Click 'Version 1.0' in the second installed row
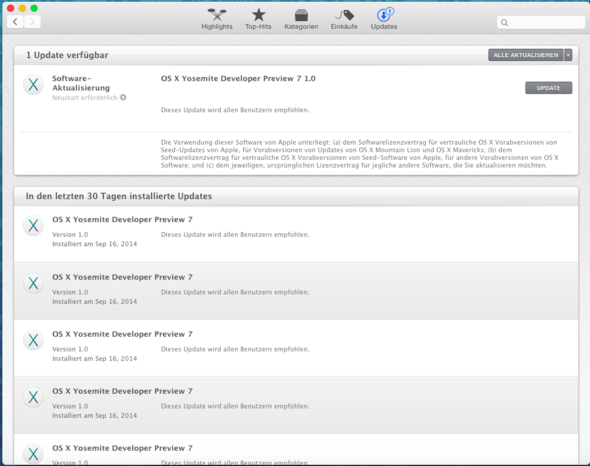The height and width of the screenshot is (466, 590). click(x=70, y=292)
